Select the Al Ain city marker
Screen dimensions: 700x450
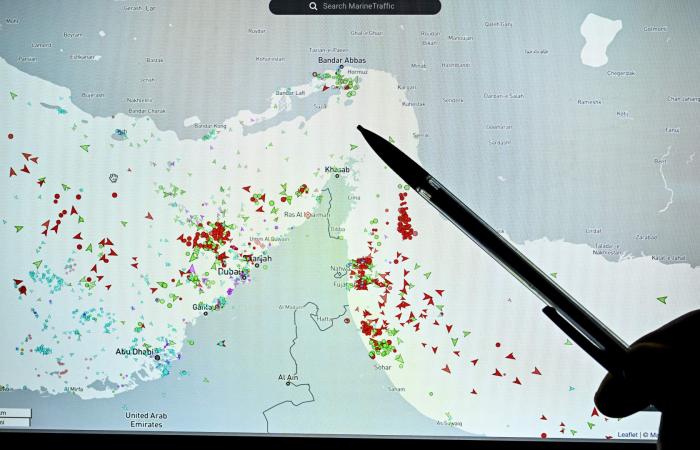(x=288, y=384)
